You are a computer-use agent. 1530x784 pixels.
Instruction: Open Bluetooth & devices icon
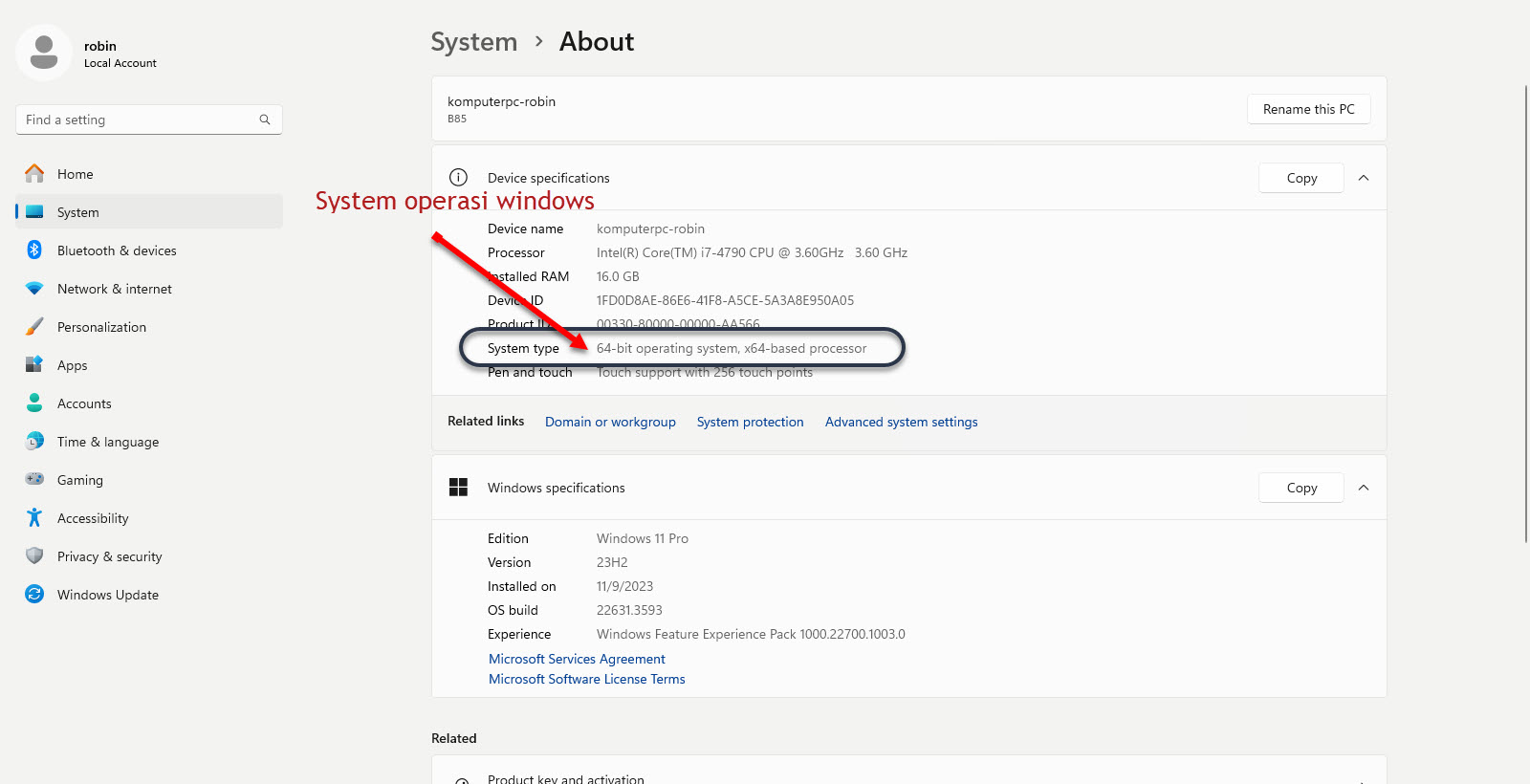34,250
